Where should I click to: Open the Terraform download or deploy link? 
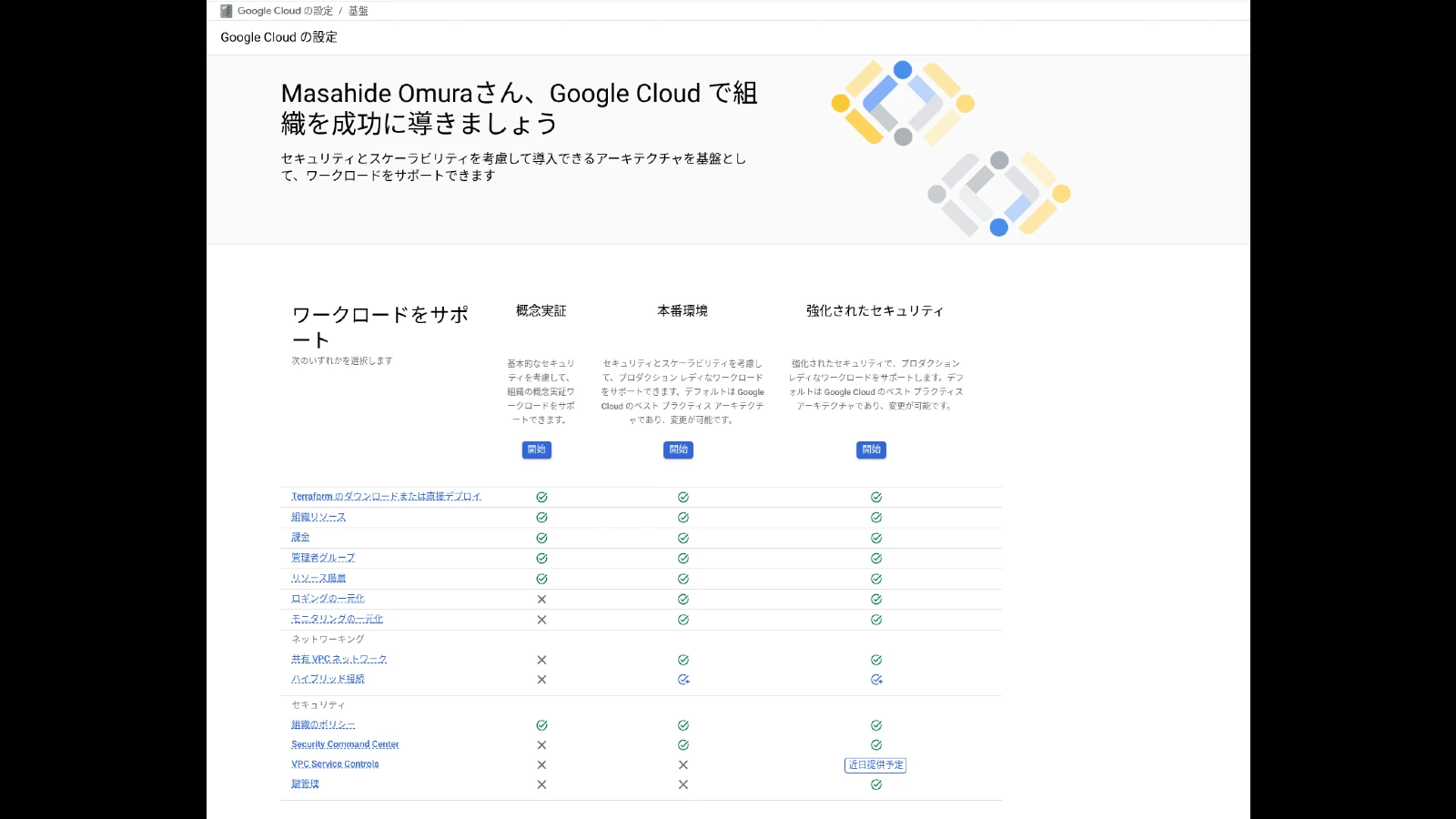click(x=387, y=497)
